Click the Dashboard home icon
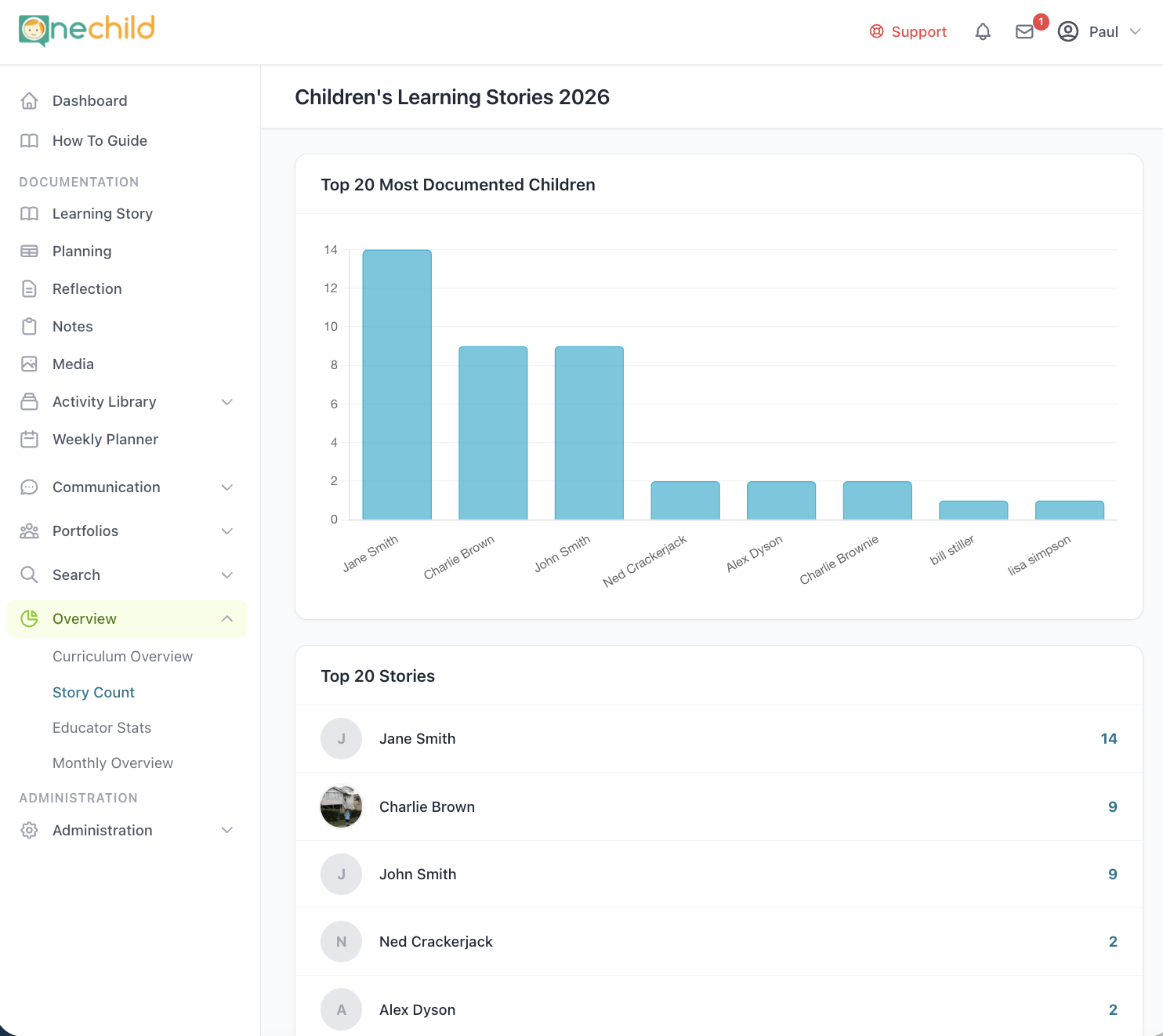This screenshot has width=1163, height=1036. pyautogui.click(x=29, y=101)
